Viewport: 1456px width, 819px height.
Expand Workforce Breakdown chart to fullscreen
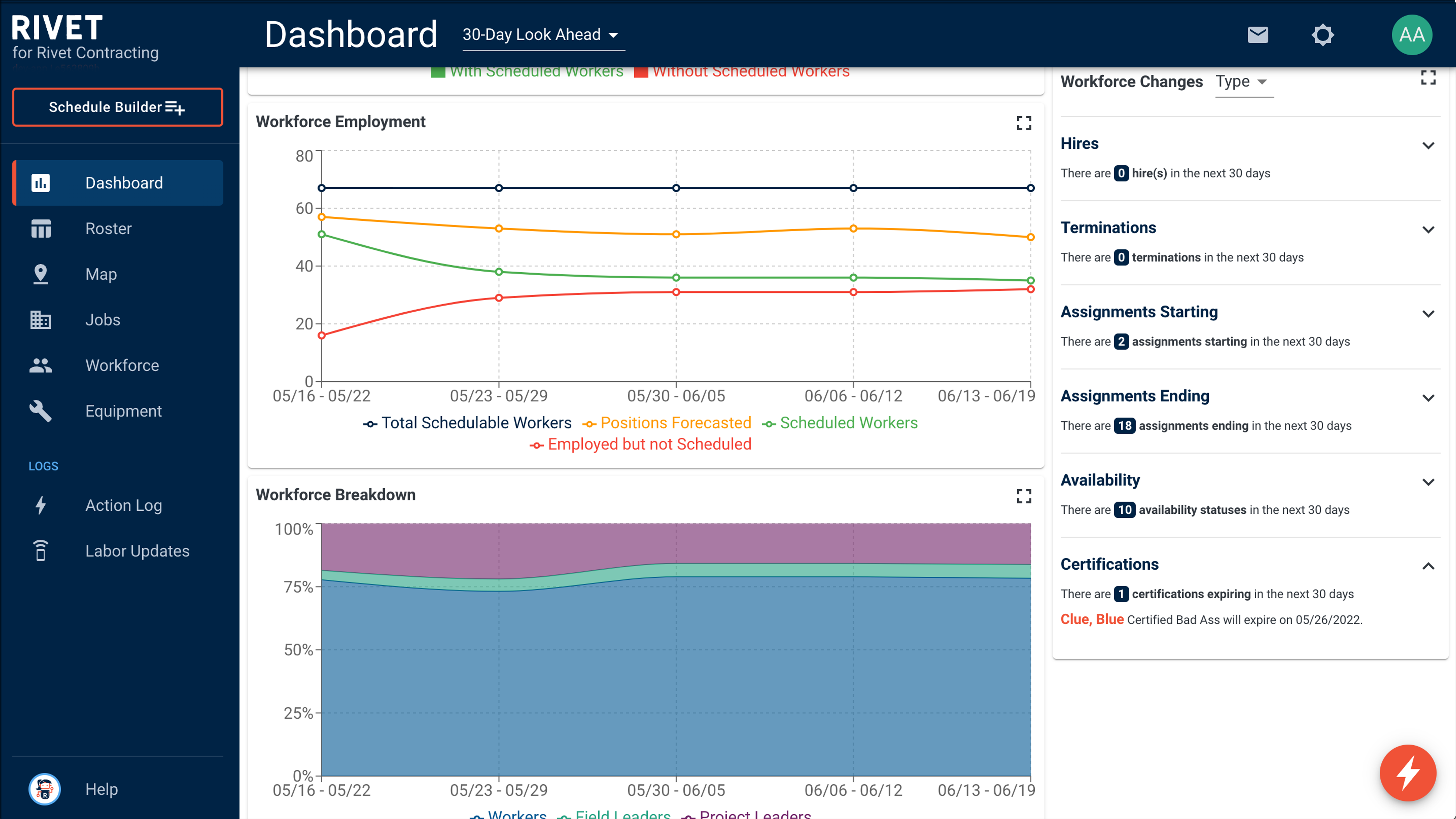click(x=1024, y=496)
